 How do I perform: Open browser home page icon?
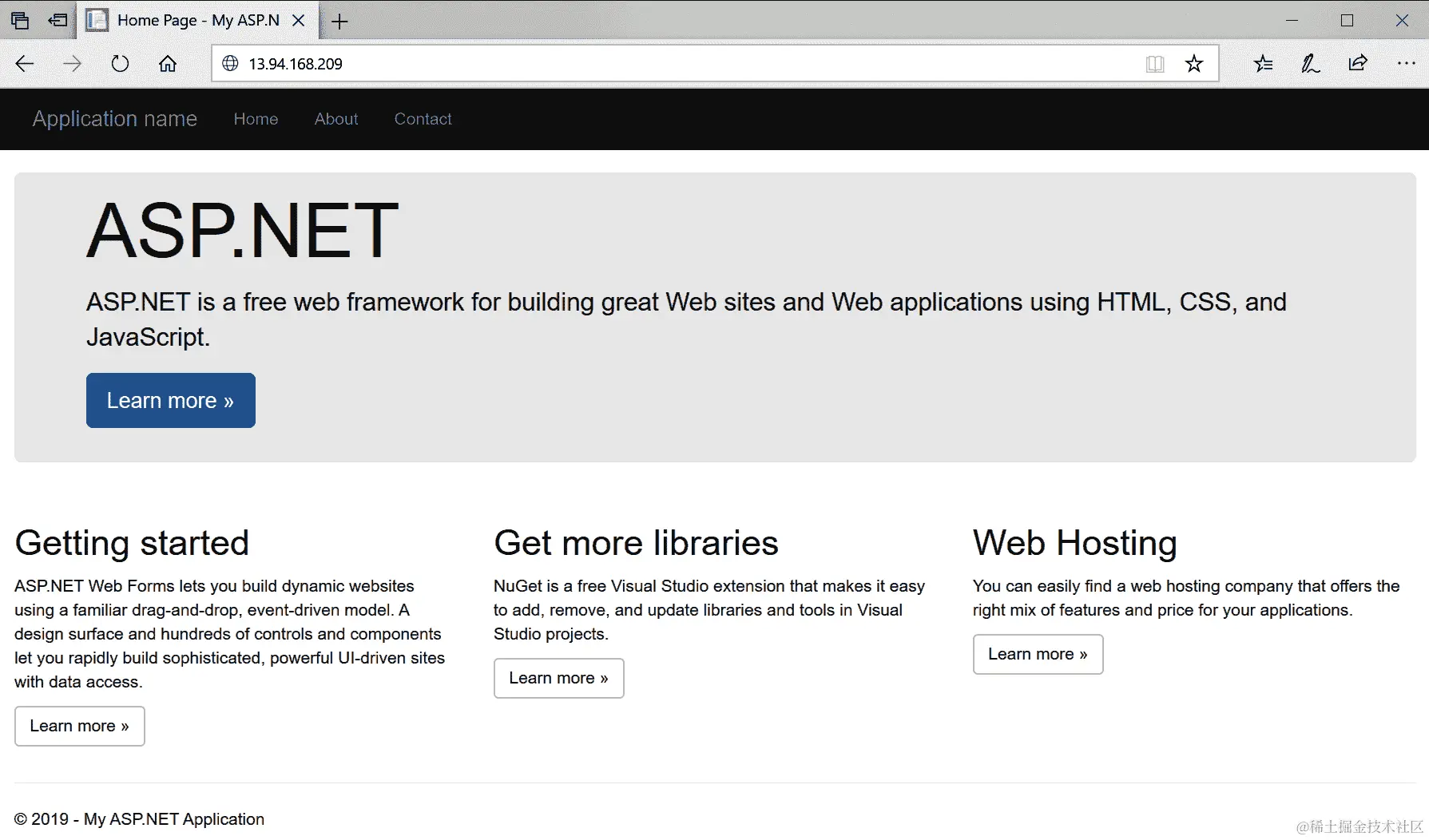coord(168,64)
